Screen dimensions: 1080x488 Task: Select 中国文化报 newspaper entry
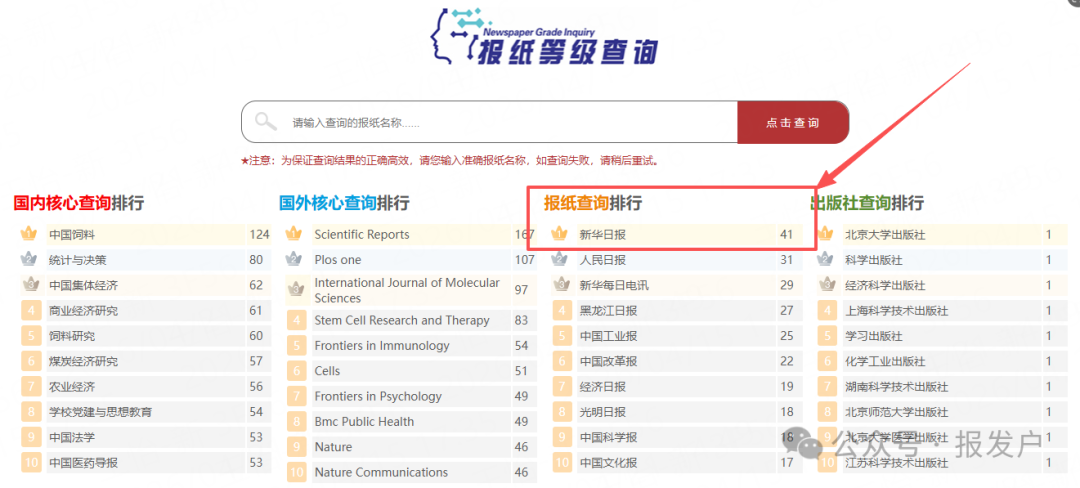coord(608,463)
